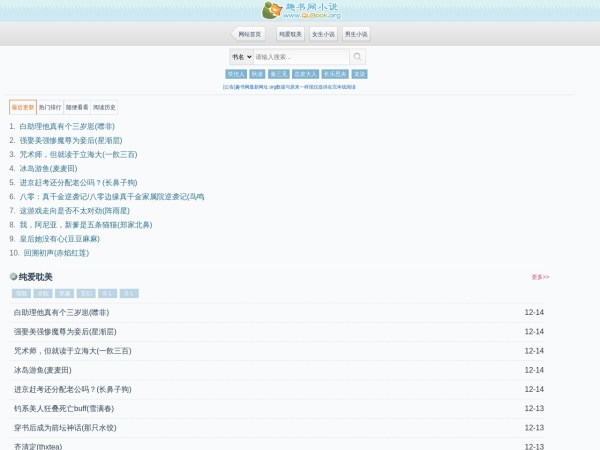Open 白助理他真有个三岁崽 in ranked list
600x450 pixels.
(66, 127)
